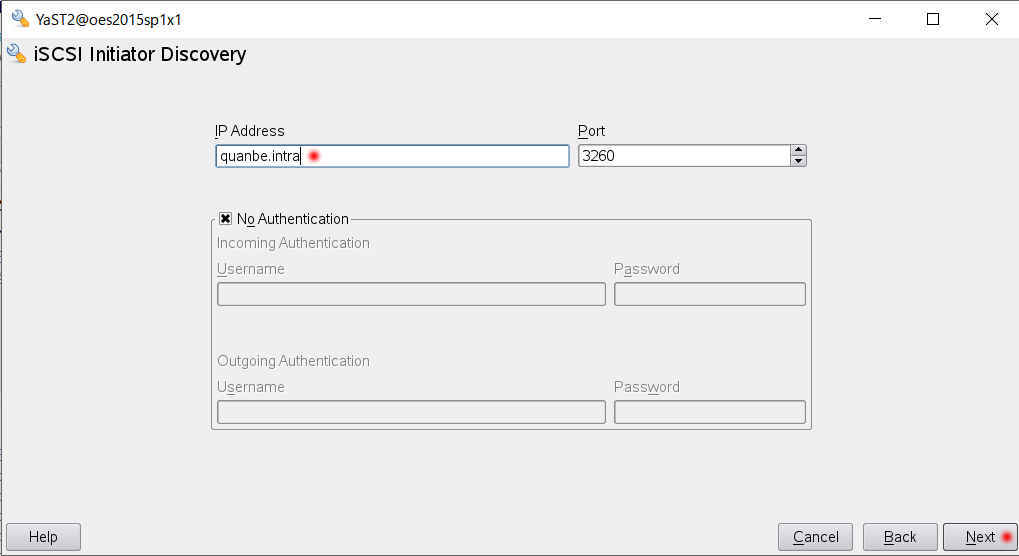The height and width of the screenshot is (556, 1019).
Task: Click into the Port number field
Action: (684, 156)
